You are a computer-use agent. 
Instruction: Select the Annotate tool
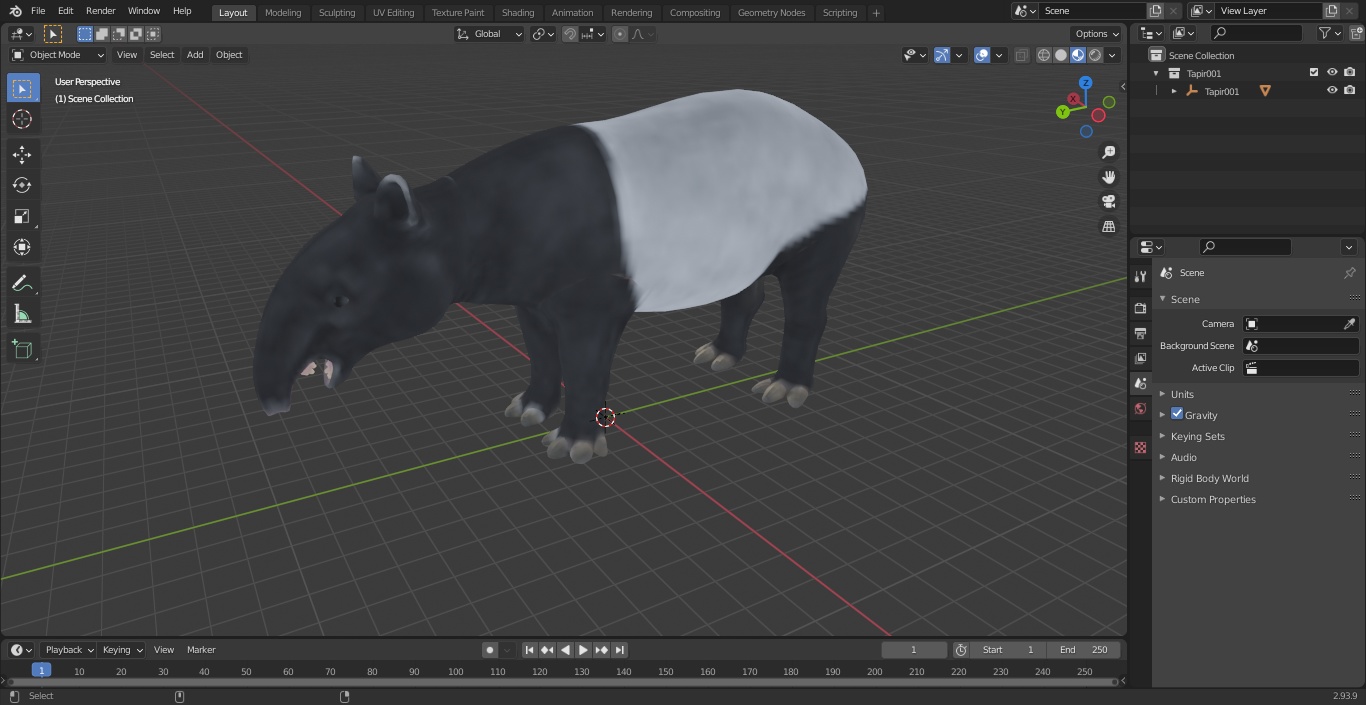22,284
